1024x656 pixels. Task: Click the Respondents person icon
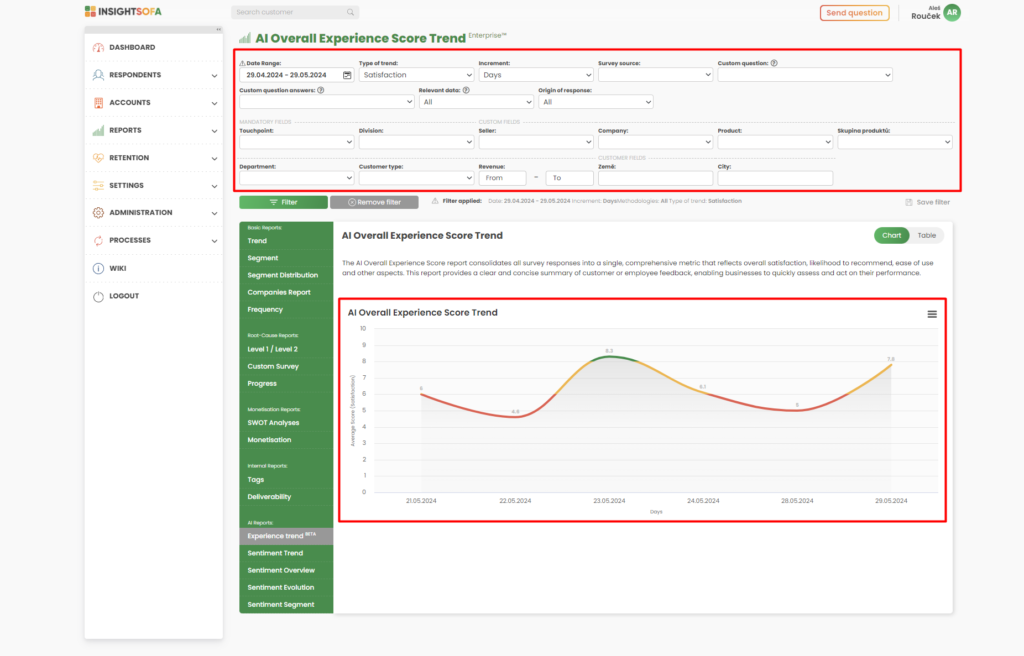click(98, 75)
